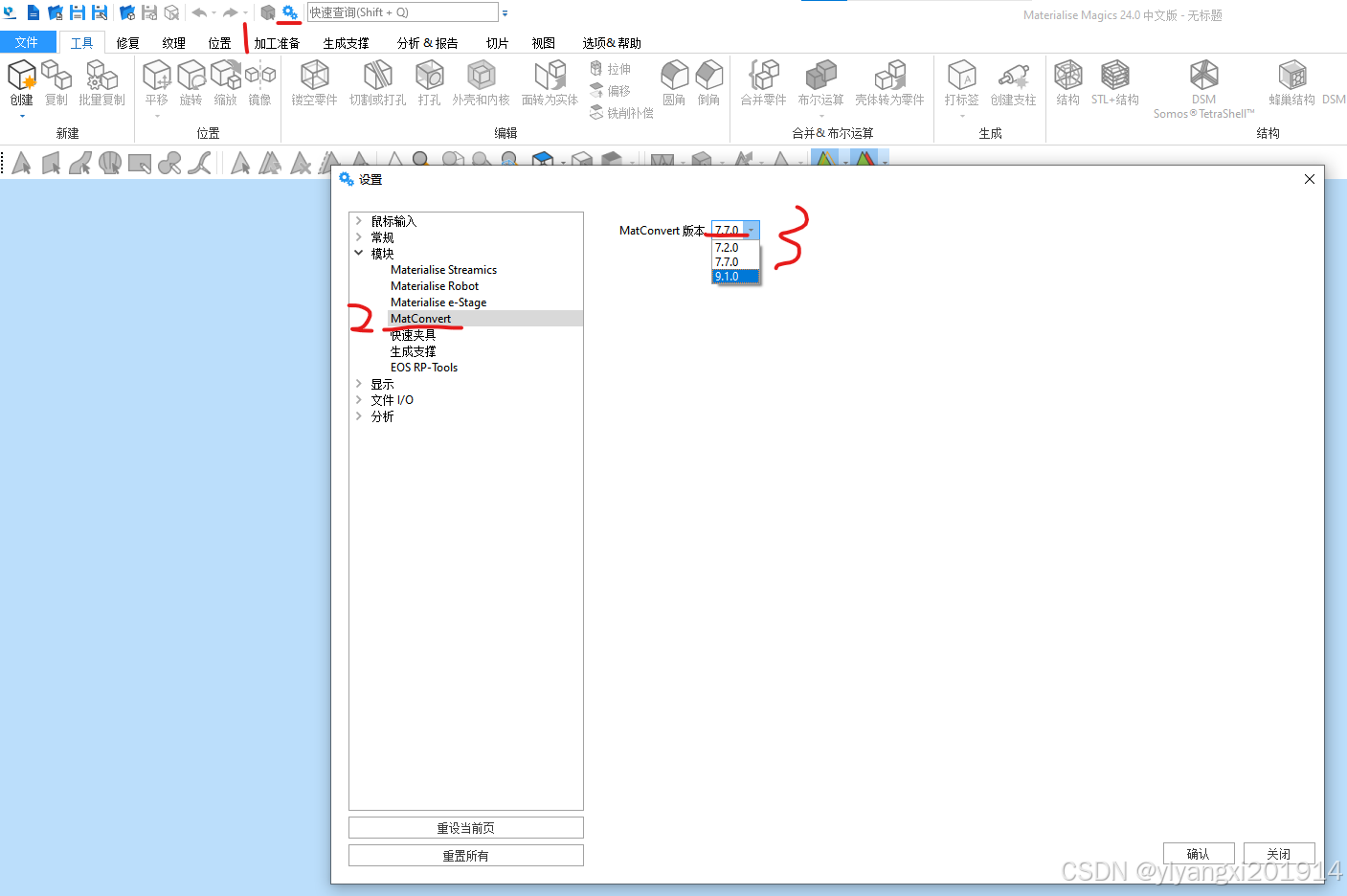Switch to the 视图 (View) tab

pyautogui.click(x=544, y=43)
